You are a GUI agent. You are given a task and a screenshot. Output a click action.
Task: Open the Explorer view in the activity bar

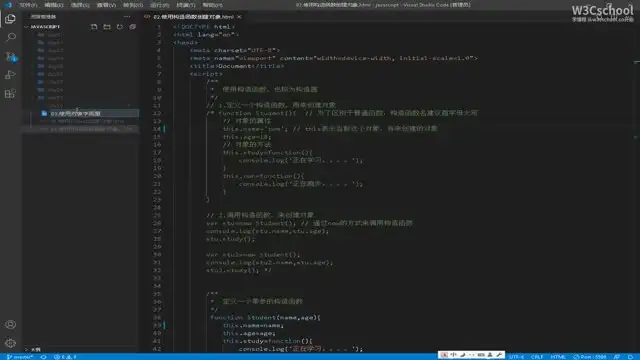tap(10, 19)
